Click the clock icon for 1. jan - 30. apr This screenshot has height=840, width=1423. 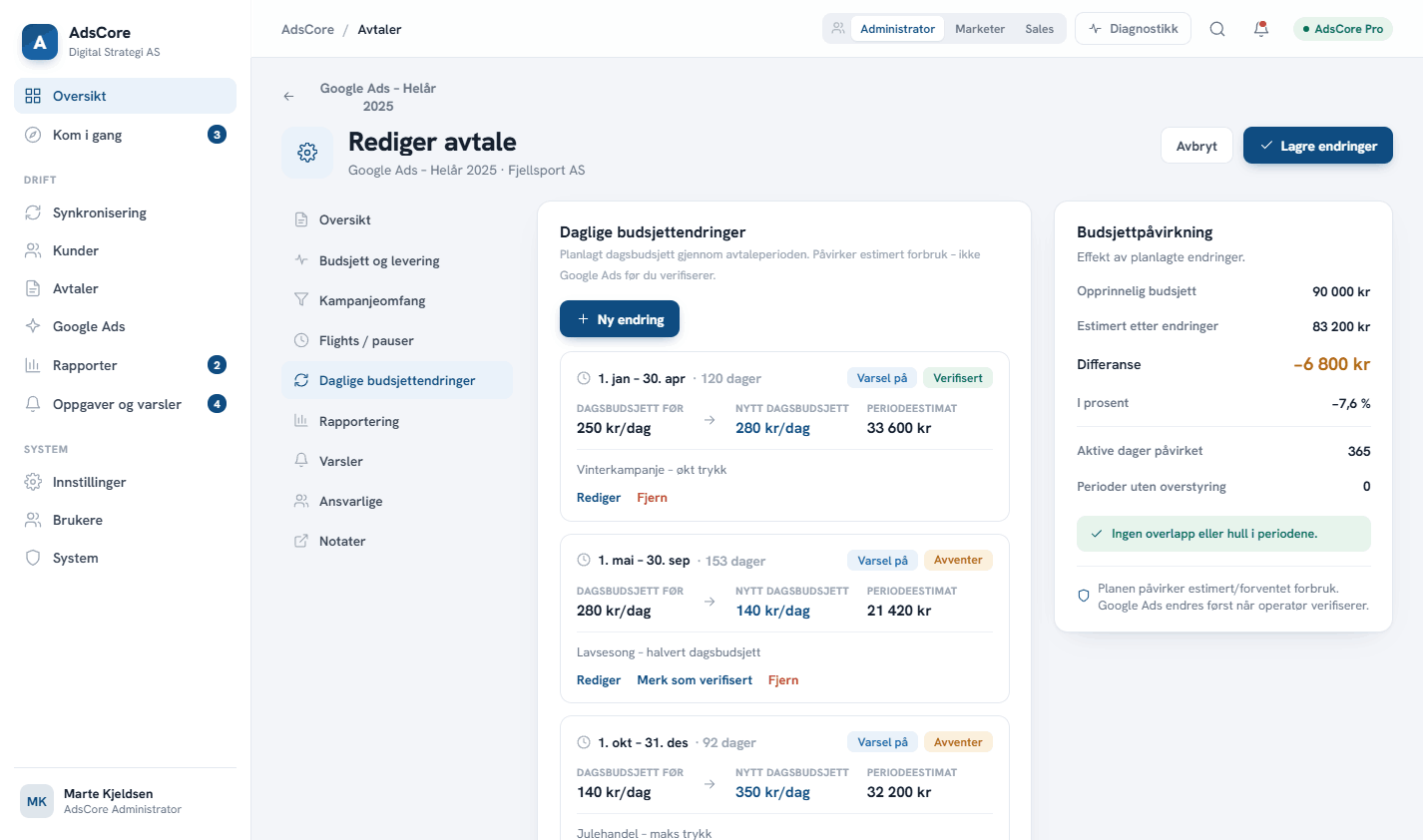point(584,378)
